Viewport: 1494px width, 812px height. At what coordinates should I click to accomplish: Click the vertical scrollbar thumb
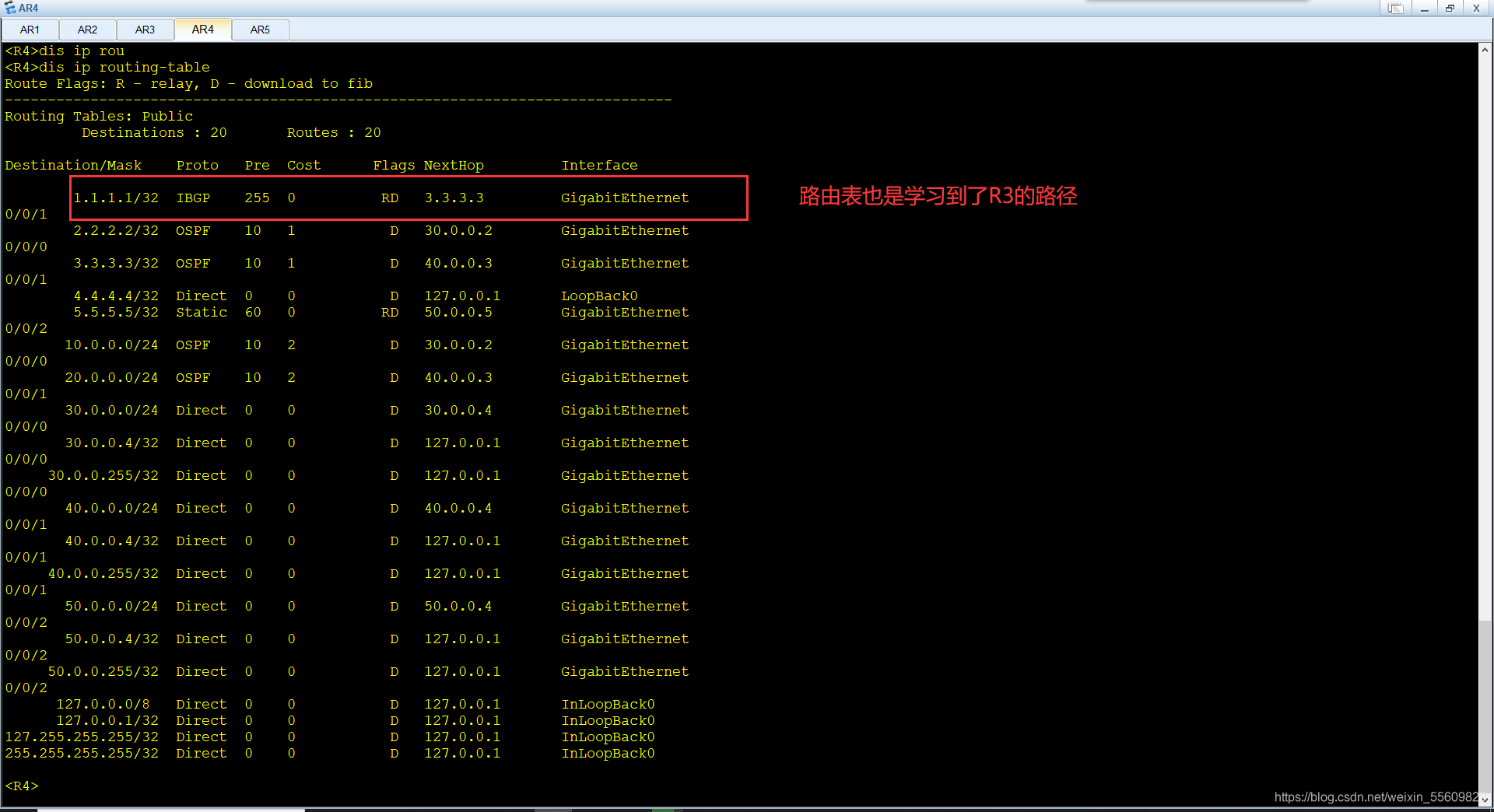[1485, 706]
